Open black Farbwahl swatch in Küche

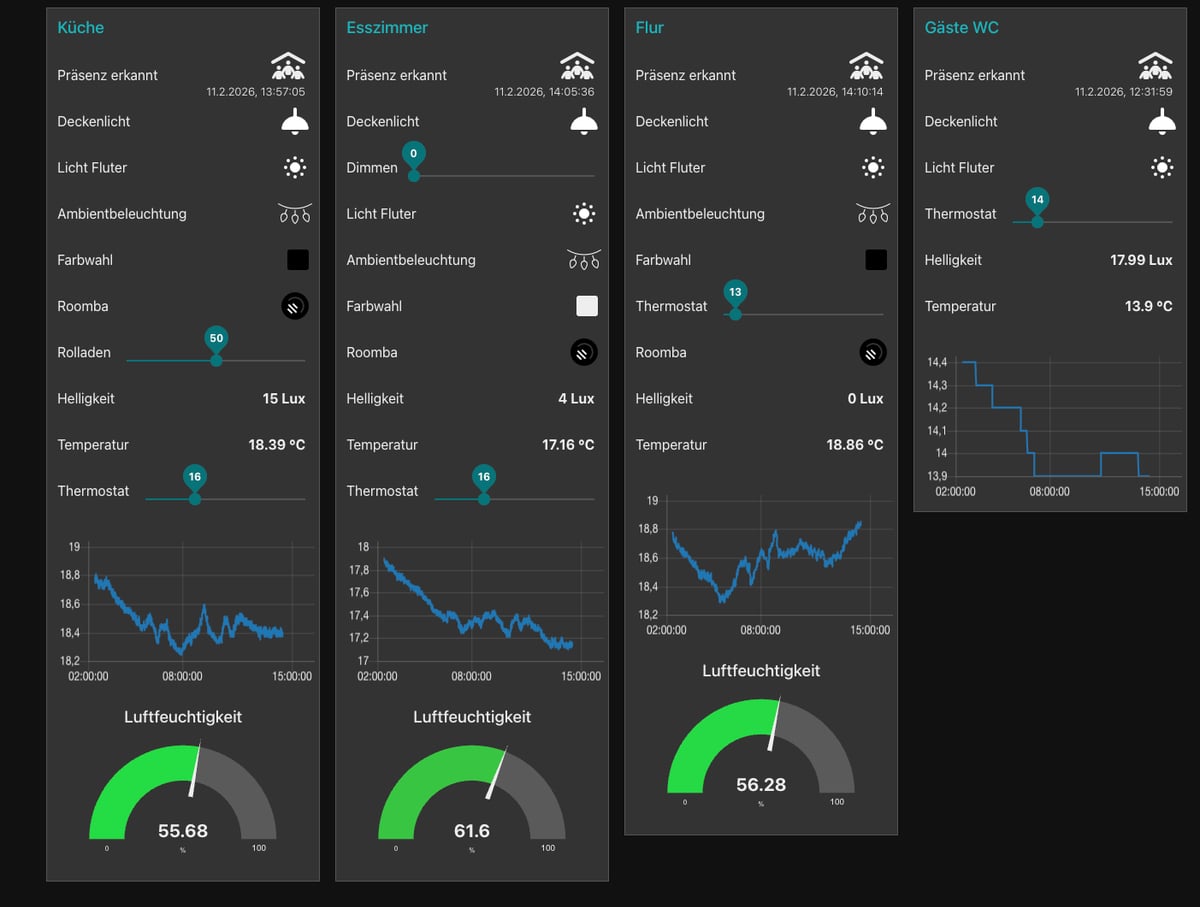298,260
